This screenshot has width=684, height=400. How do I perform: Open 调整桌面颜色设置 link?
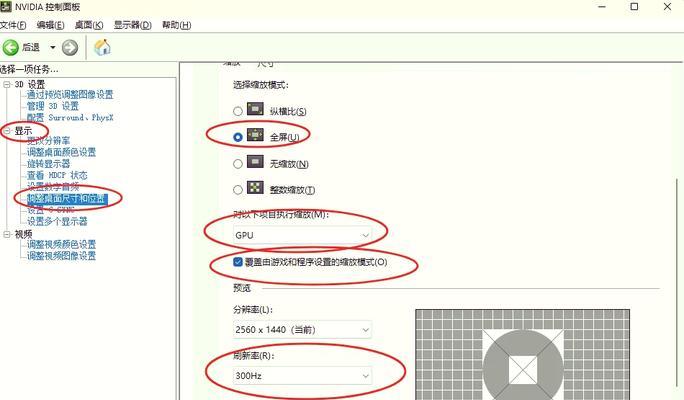[x=61, y=152]
